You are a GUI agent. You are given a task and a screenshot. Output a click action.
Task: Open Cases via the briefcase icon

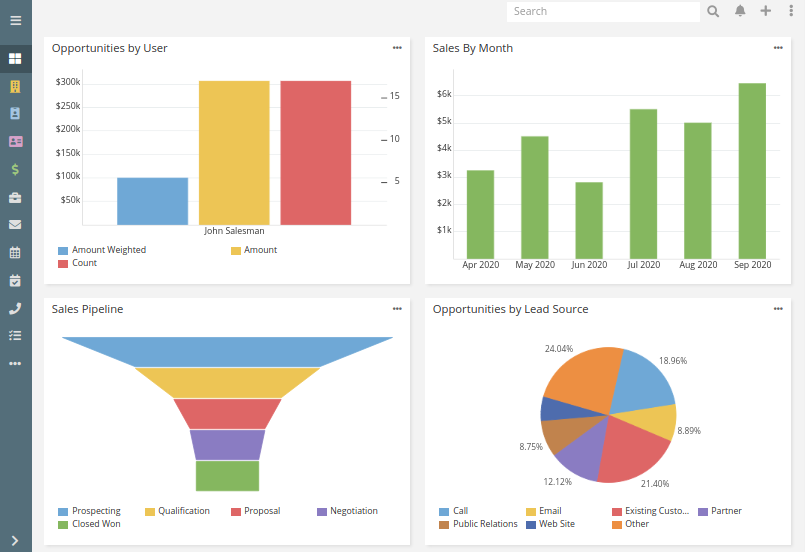tap(15, 198)
